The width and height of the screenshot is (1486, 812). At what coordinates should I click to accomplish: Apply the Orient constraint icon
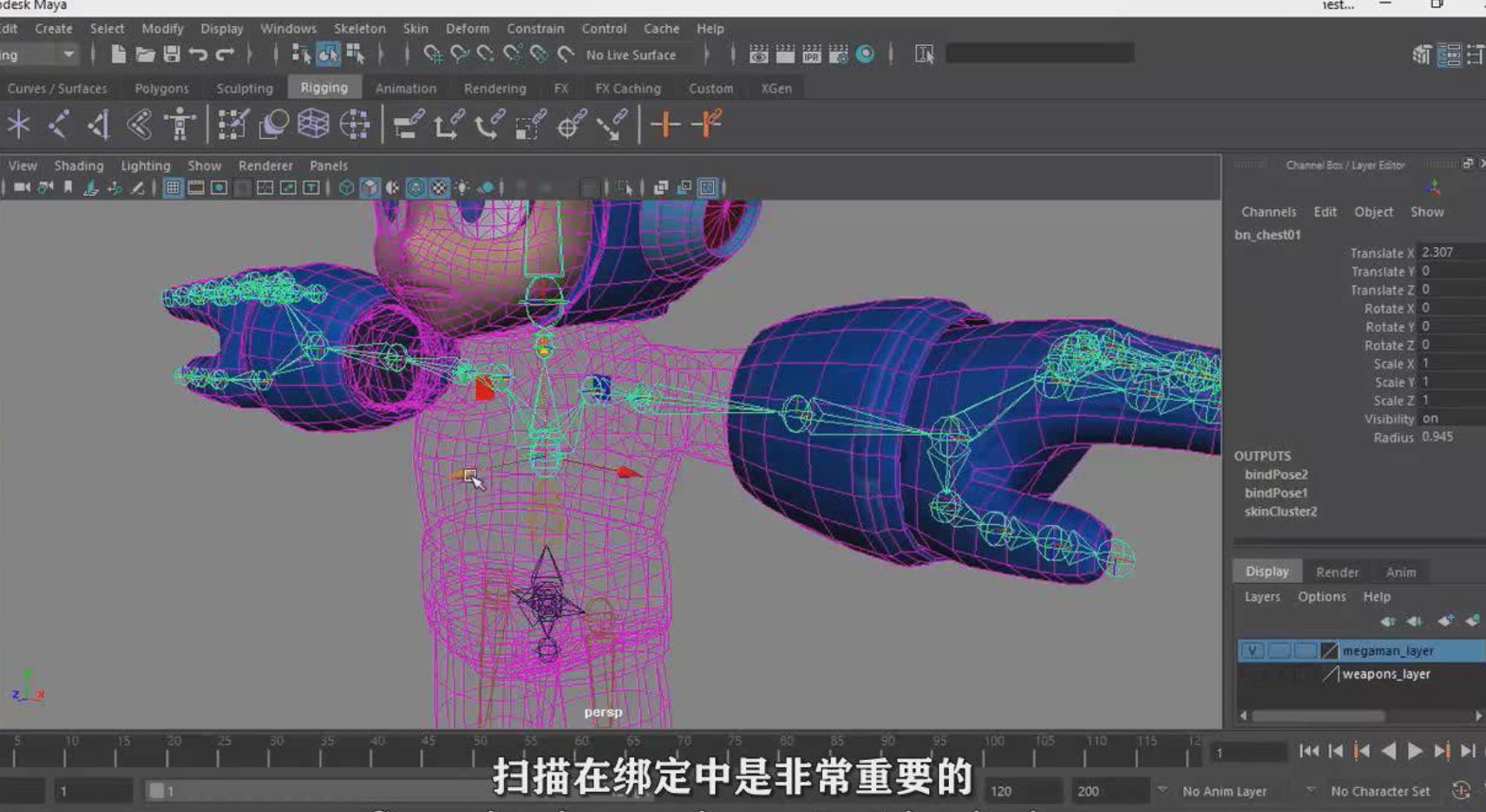tap(490, 125)
